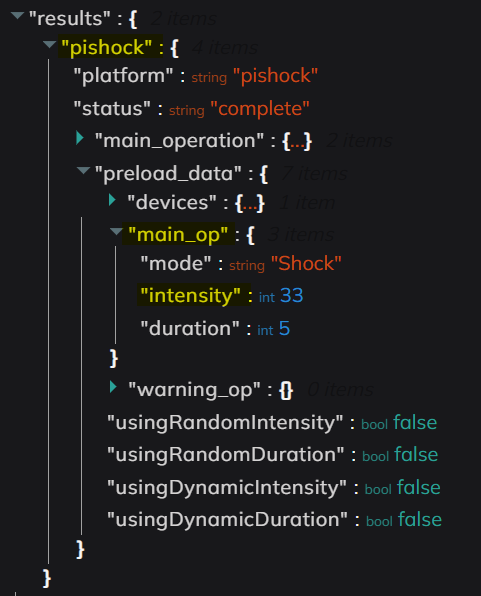The height and width of the screenshot is (596, 481).
Task: Click usingRandomDuration false value
Action: [x=416, y=455]
